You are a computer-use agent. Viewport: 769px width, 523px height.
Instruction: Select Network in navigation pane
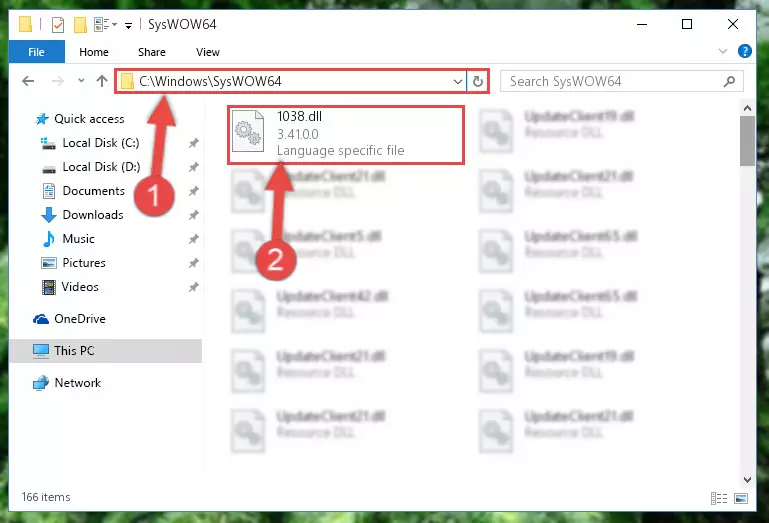pos(77,383)
